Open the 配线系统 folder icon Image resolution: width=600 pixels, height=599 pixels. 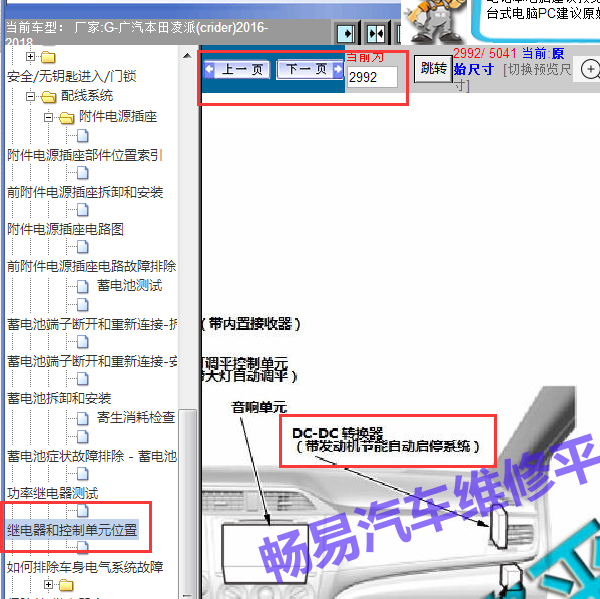click(48, 97)
